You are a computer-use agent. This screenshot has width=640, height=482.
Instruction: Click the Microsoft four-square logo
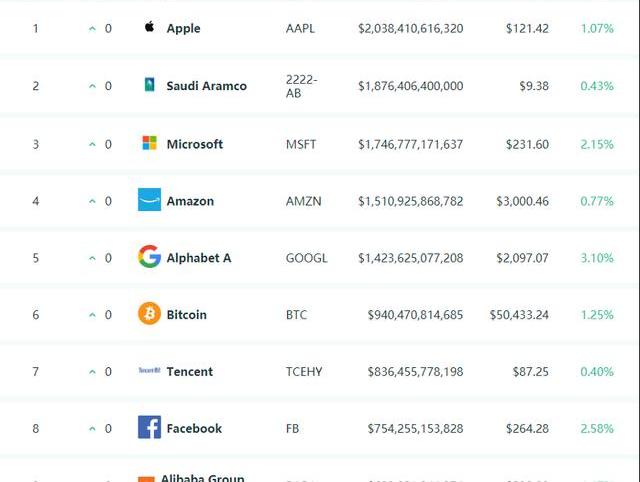[x=149, y=143]
